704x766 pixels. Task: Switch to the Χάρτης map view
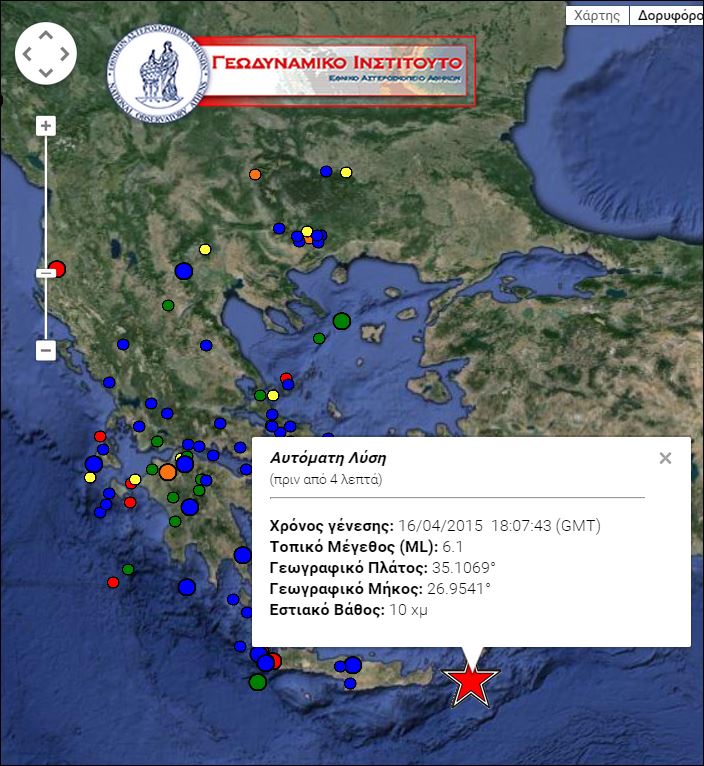point(597,15)
